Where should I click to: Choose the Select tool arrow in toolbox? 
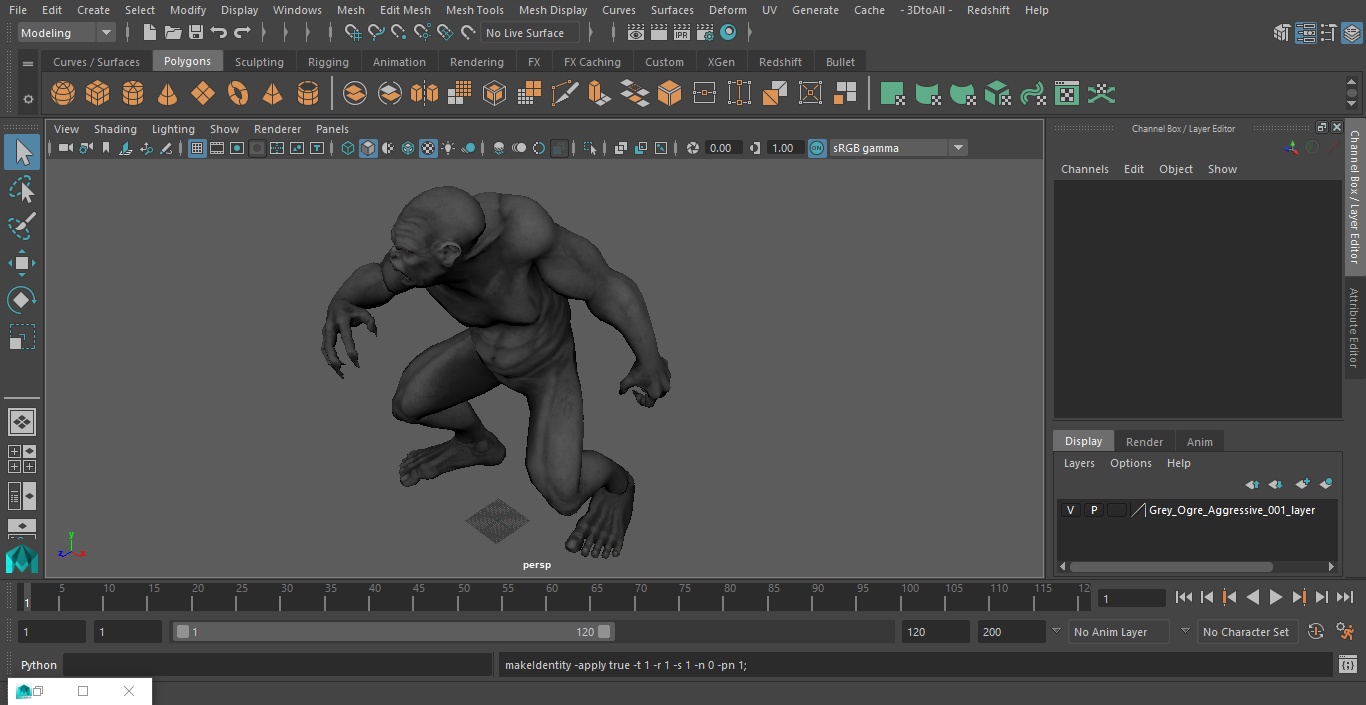[22, 152]
